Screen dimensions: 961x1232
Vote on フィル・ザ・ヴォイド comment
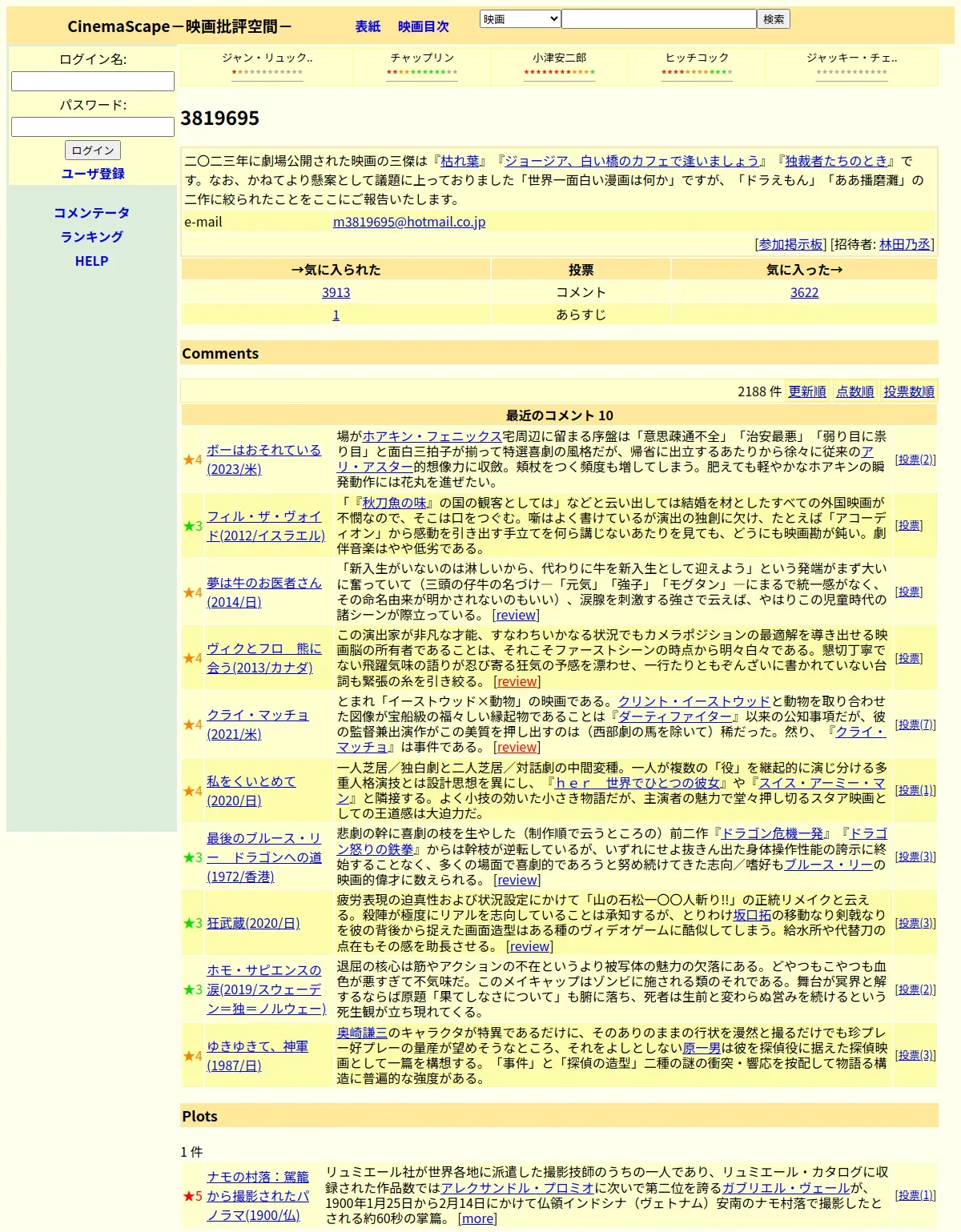tap(909, 526)
